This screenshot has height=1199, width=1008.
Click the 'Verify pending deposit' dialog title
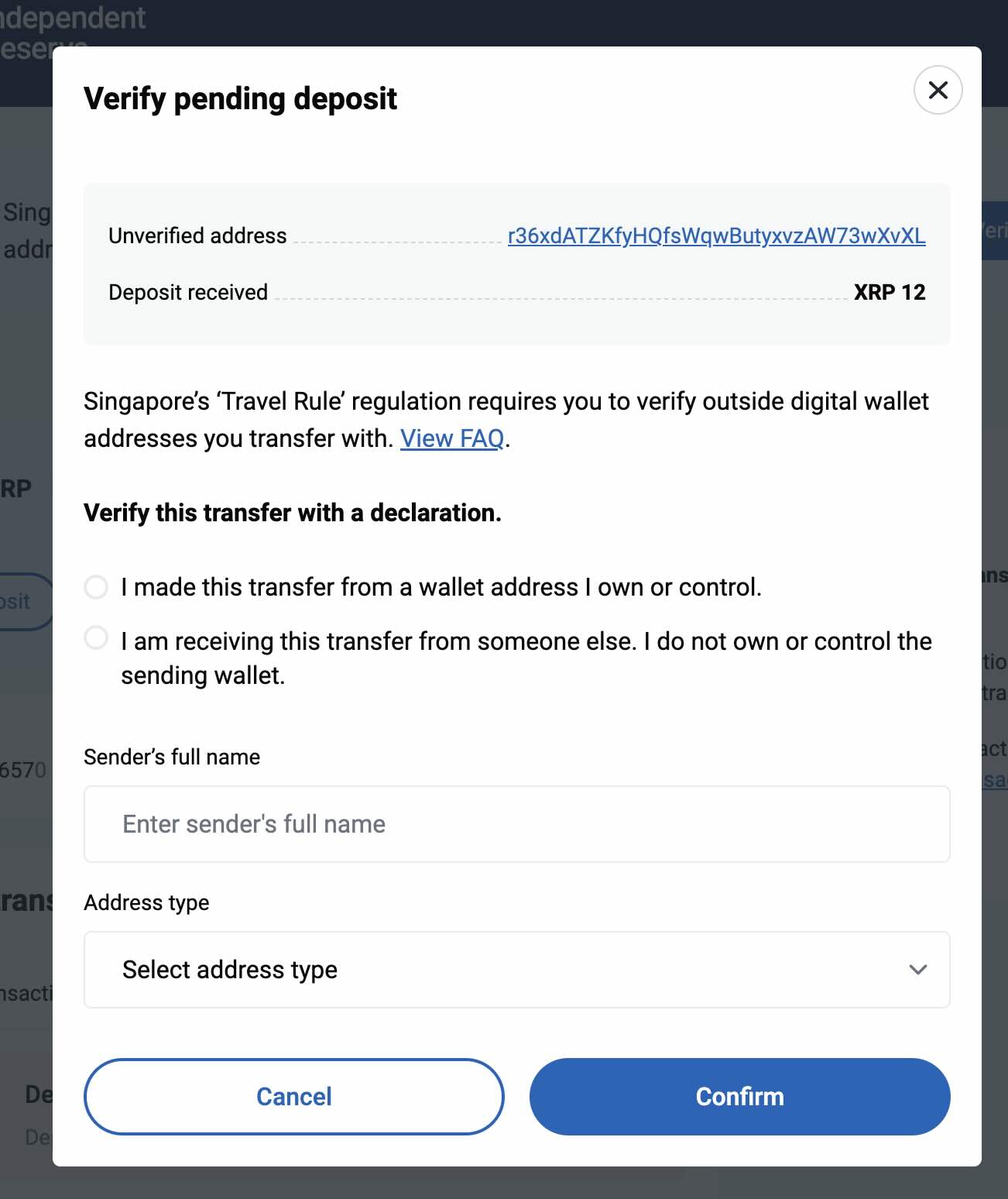tap(240, 99)
